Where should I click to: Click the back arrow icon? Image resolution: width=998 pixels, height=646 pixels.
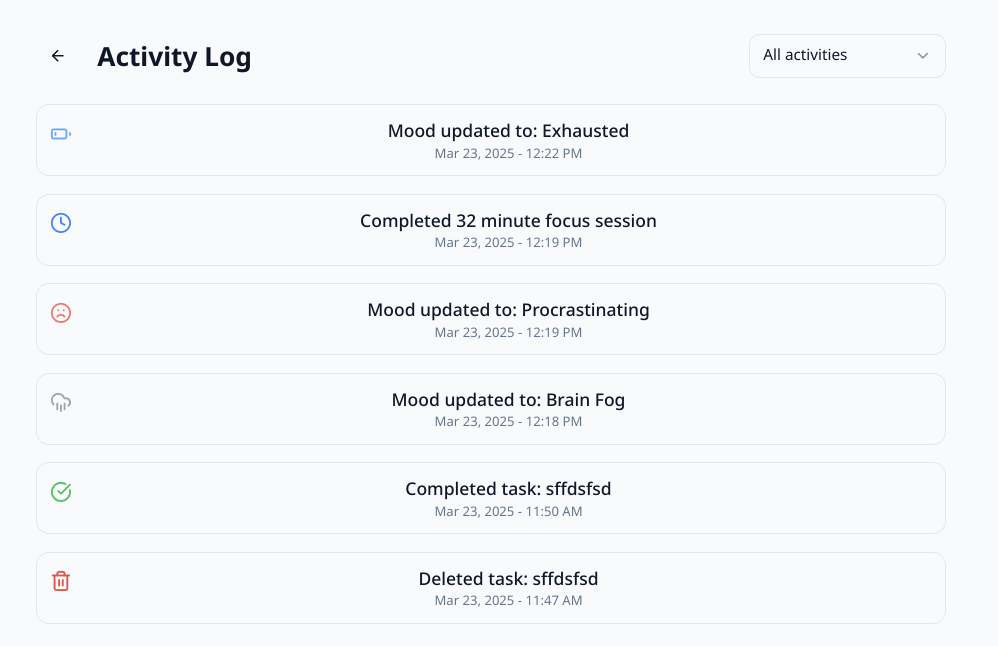click(58, 56)
